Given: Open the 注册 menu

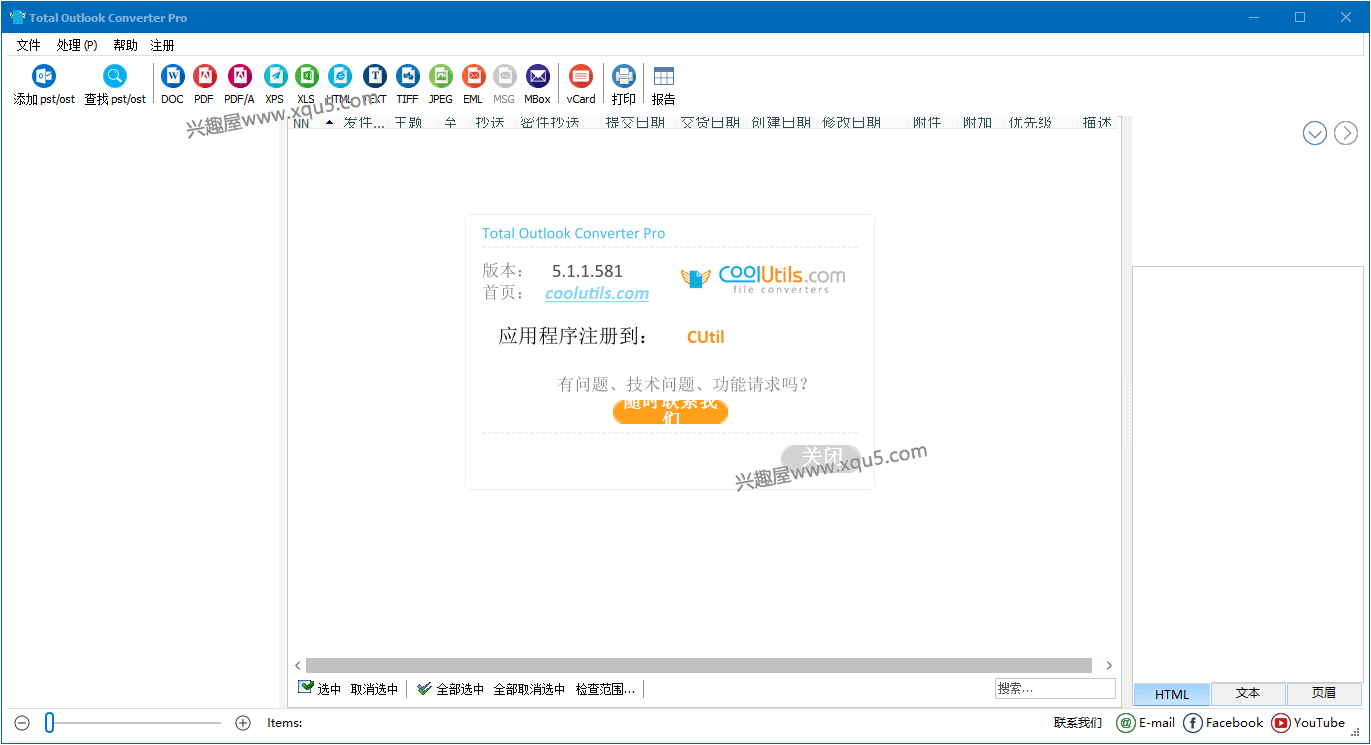Looking at the screenshot, I should pyautogui.click(x=162, y=45).
